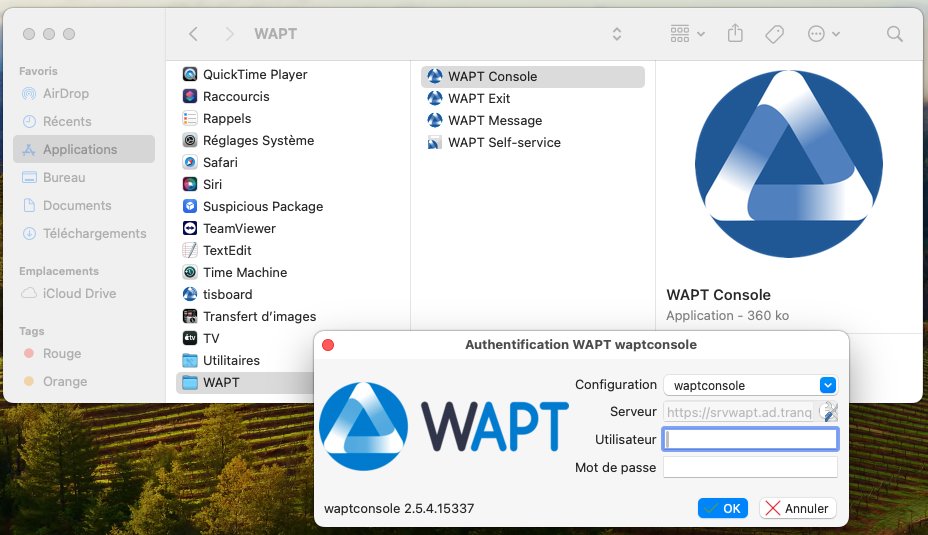The width and height of the screenshot is (928, 535).
Task: Open the Finder view options dropdown
Action: [x=687, y=34]
